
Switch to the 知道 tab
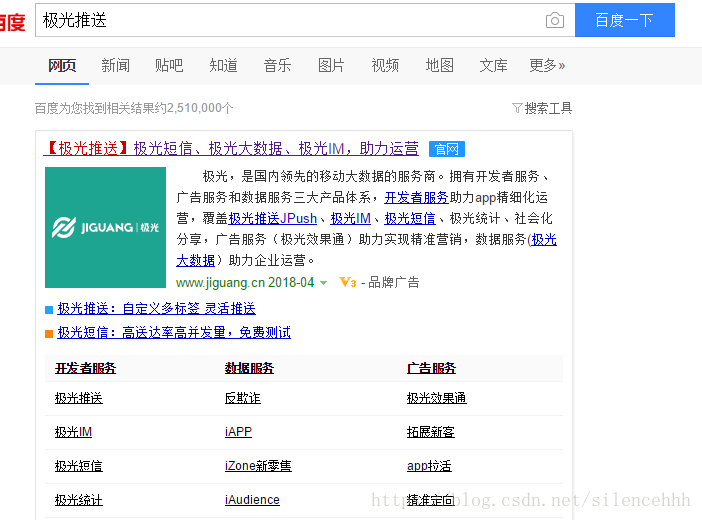click(x=223, y=66)
